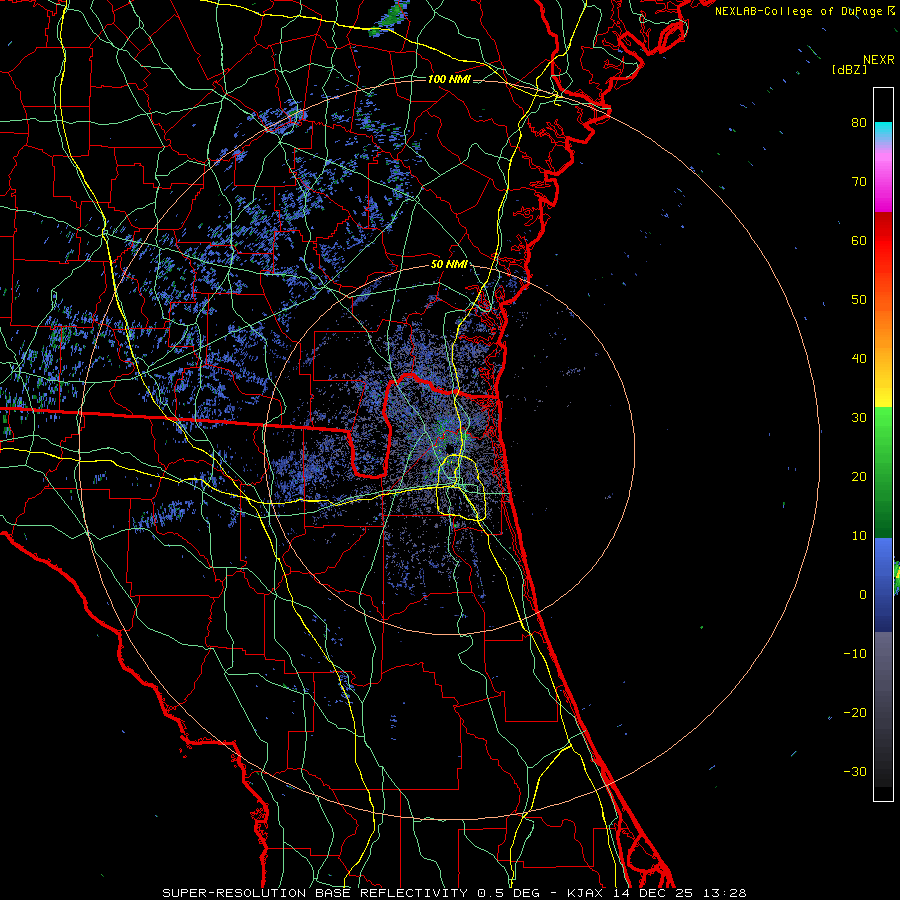The width and height of the screenshot is (900, 900).
Task: Click the 0 dBZ scale value
Action: [863, 595]
